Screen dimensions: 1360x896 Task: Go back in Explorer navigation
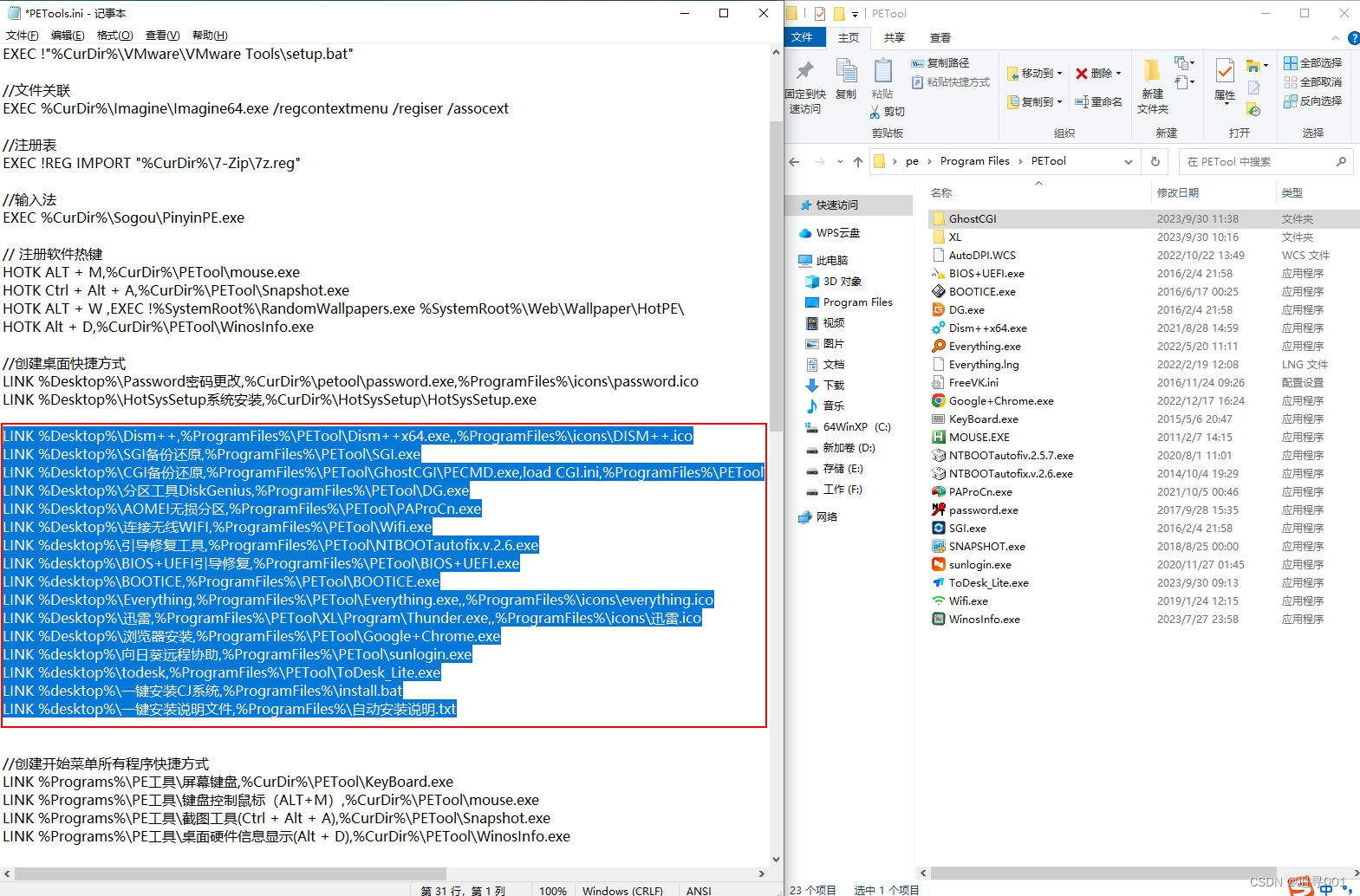click(x=795, y=162)
